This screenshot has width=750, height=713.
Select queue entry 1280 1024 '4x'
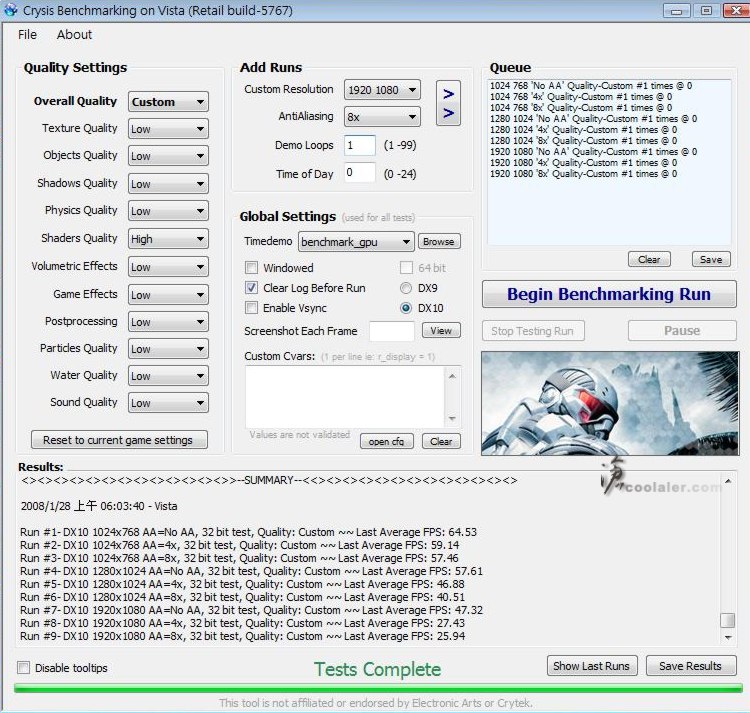pos(583,130)
